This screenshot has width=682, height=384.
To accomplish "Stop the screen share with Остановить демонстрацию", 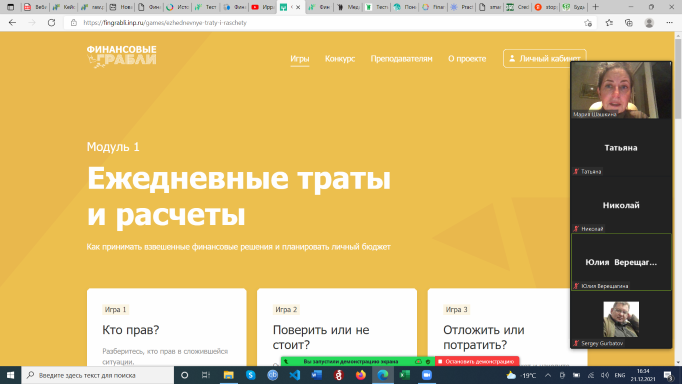I will 477,361.
